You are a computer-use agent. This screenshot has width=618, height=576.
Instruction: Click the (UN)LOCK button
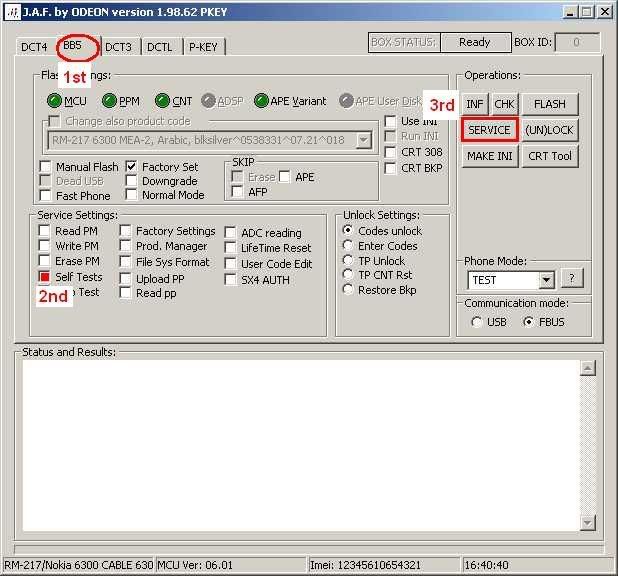pyautogui.click(x=550, y=130)
